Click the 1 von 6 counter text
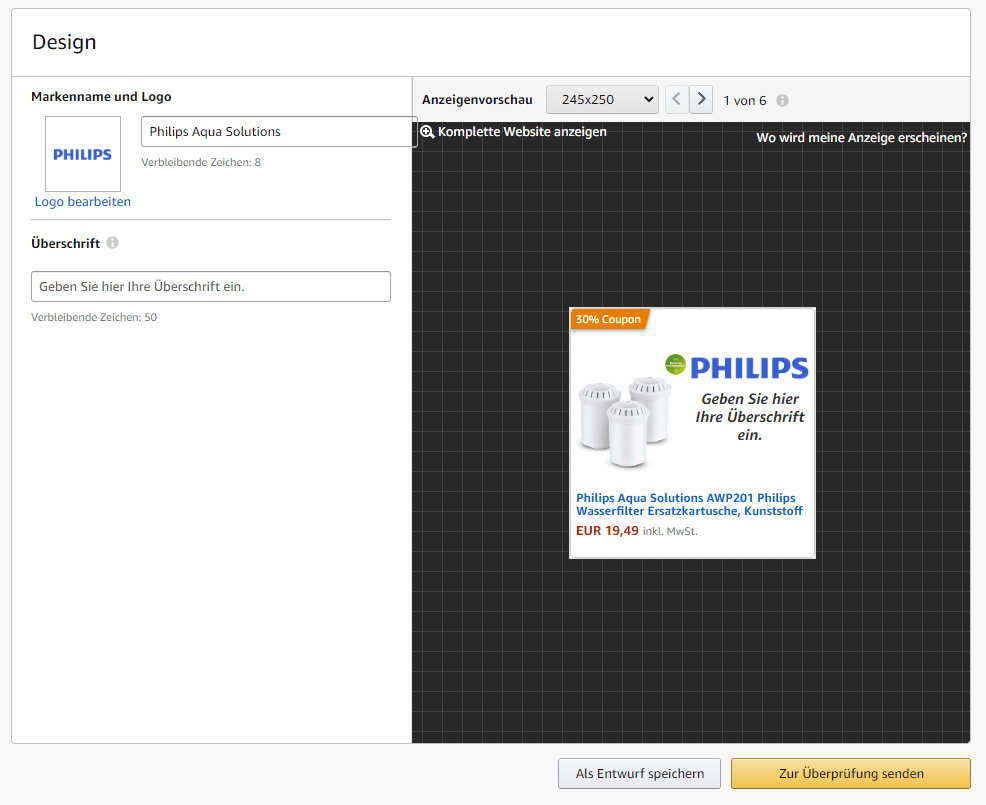986x805 pixels. pos(745,101)
